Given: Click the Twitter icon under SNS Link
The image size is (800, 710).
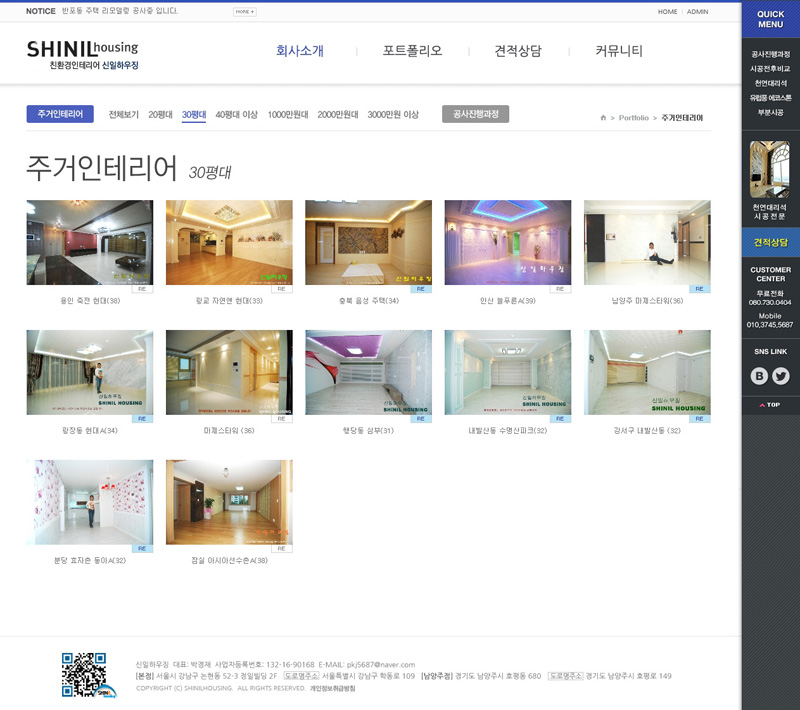Looking at the screenshot, I should tap(781, 376).
